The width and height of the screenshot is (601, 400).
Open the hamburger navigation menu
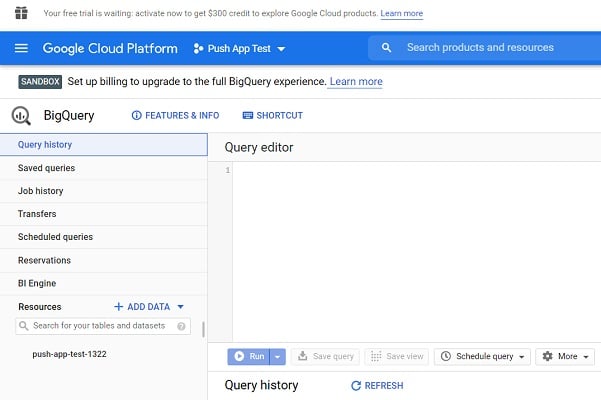coord(21,48)
